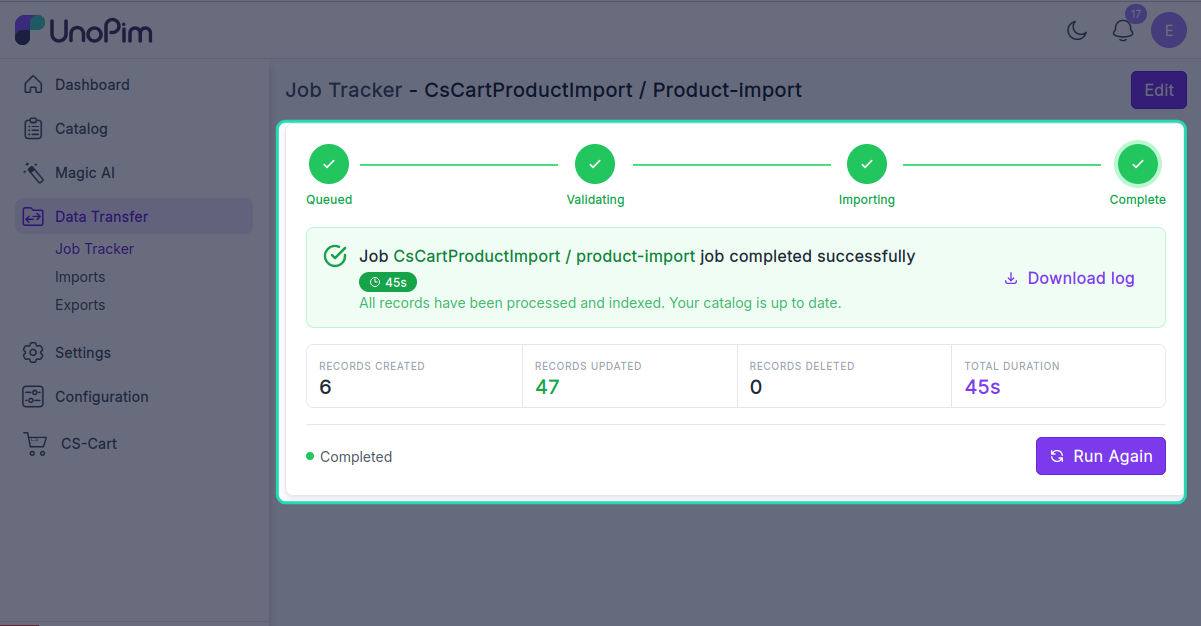This screenshot has width=1201, height=626.
Task: Click Total Duration value 45s
Action: point(982,387)
